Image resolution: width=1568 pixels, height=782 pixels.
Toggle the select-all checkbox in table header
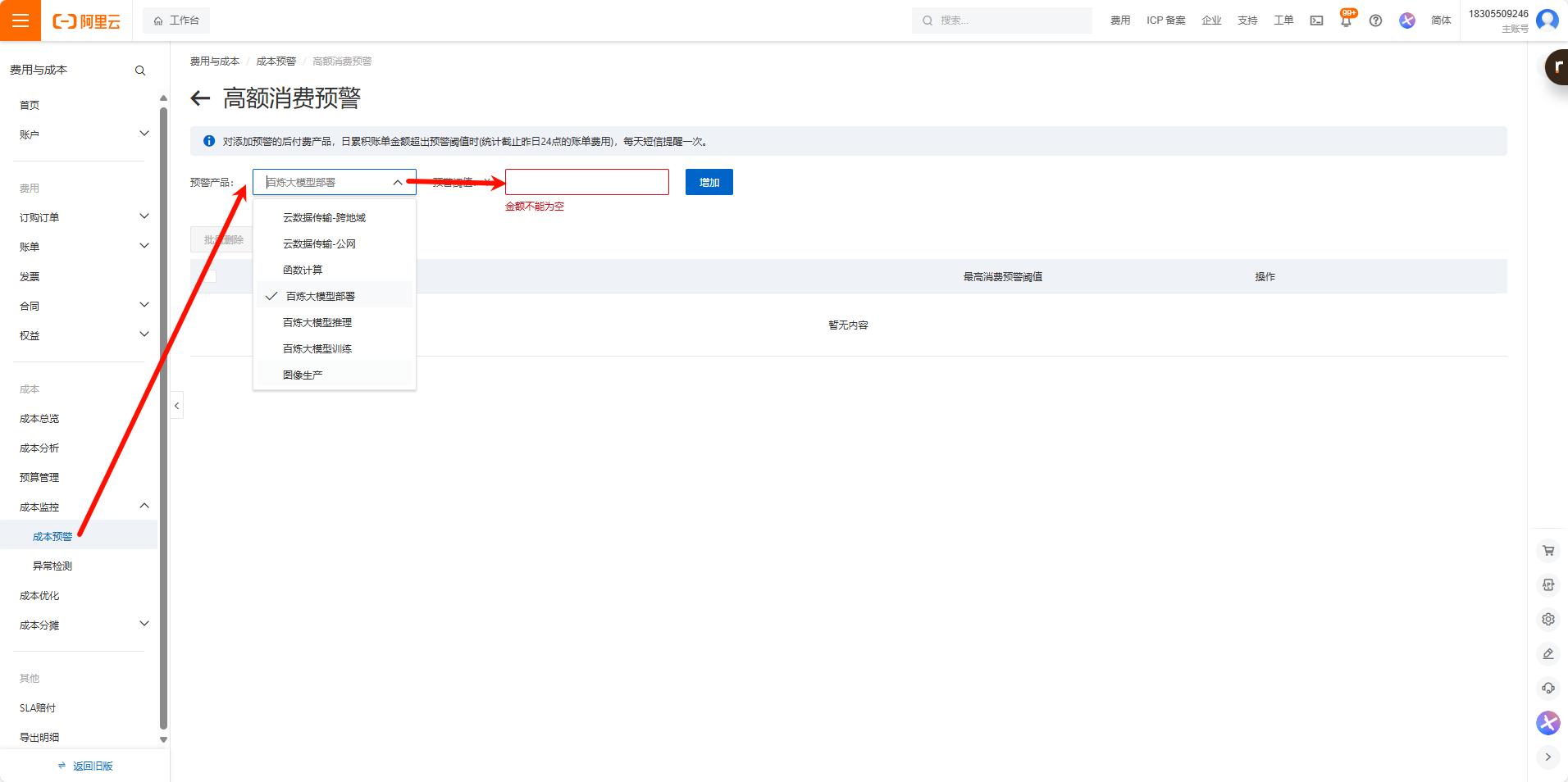pyautogui.click(x=210, y=276)
